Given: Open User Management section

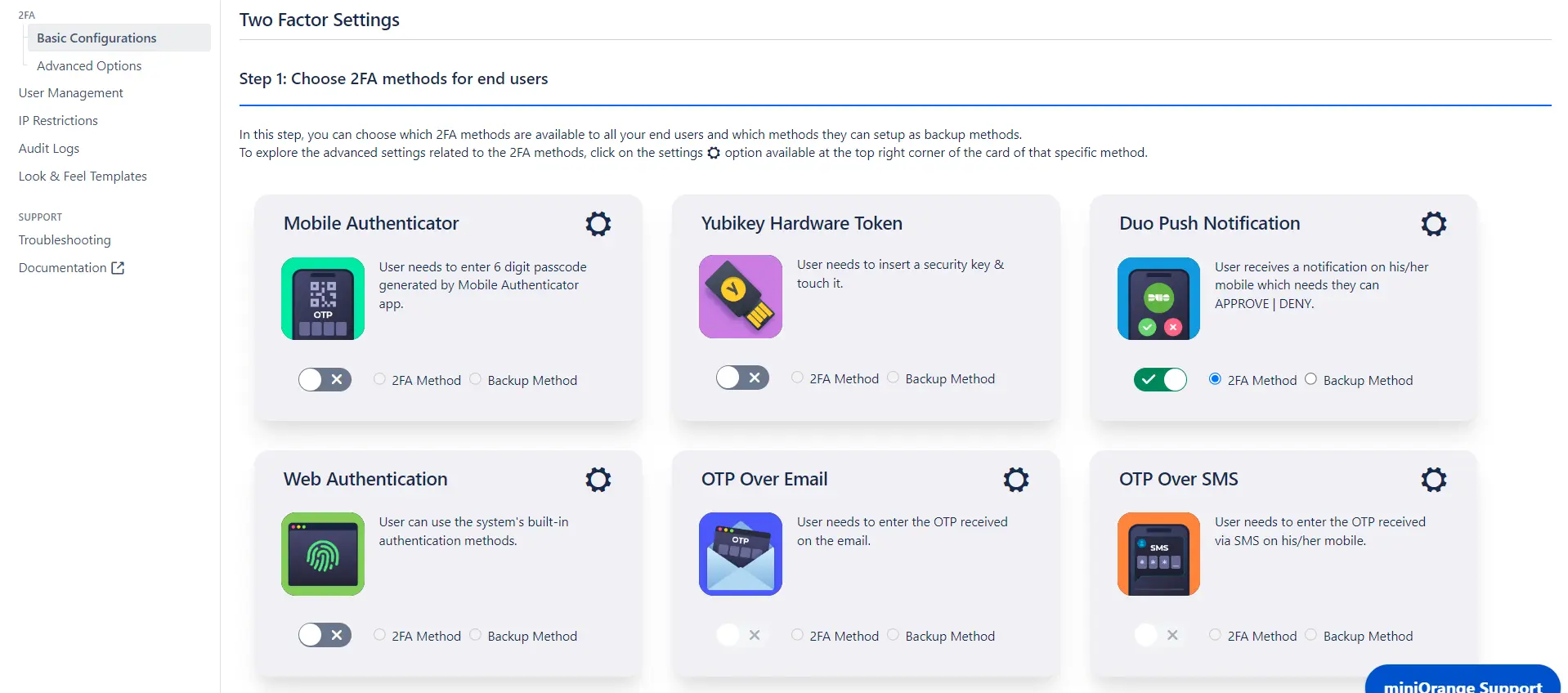Looking at the screenshot, I should [71, 93].
